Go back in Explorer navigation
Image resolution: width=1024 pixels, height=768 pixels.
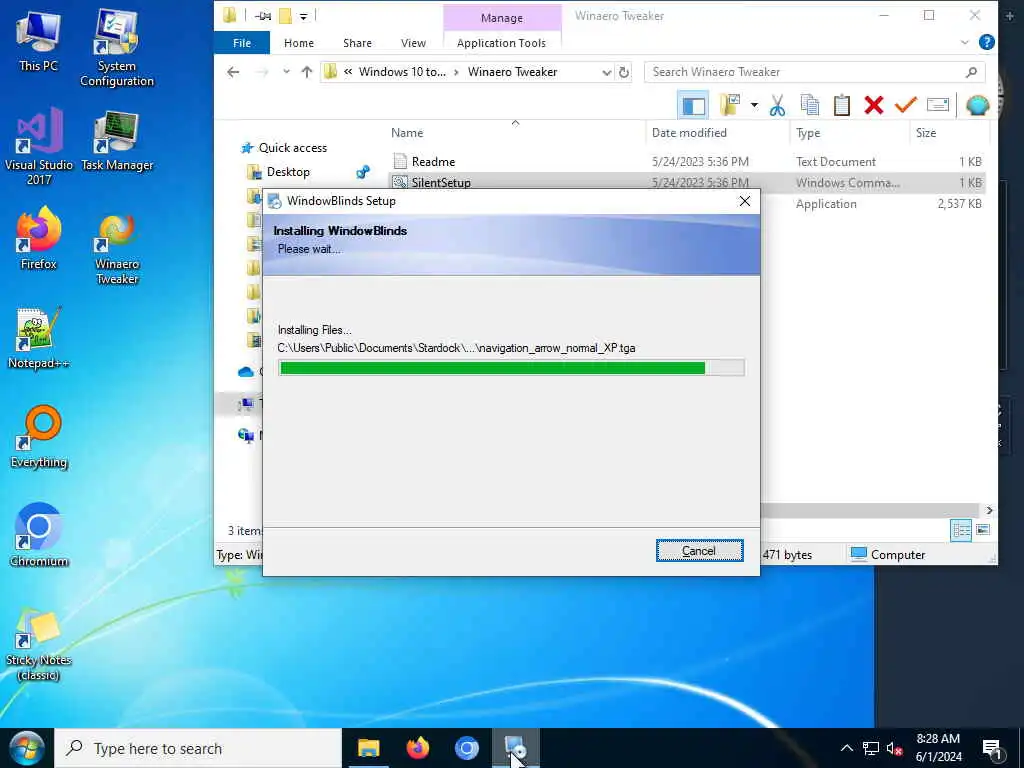233,72
